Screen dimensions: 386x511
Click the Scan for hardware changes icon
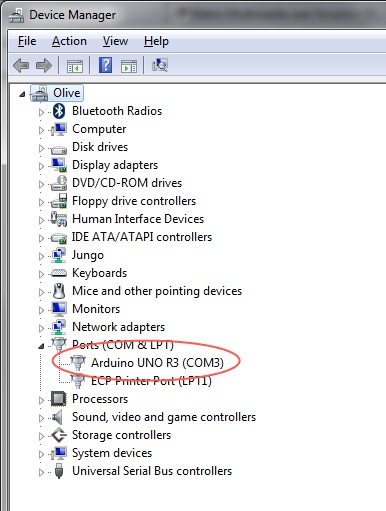click(x=160, y=65)
